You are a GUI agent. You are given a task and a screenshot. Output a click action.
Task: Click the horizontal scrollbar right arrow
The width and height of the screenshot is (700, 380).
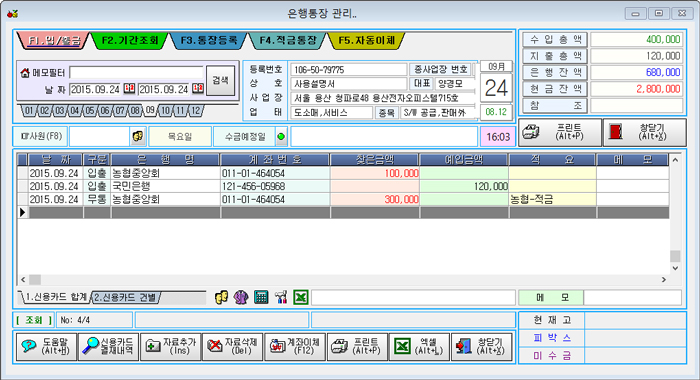664,280
